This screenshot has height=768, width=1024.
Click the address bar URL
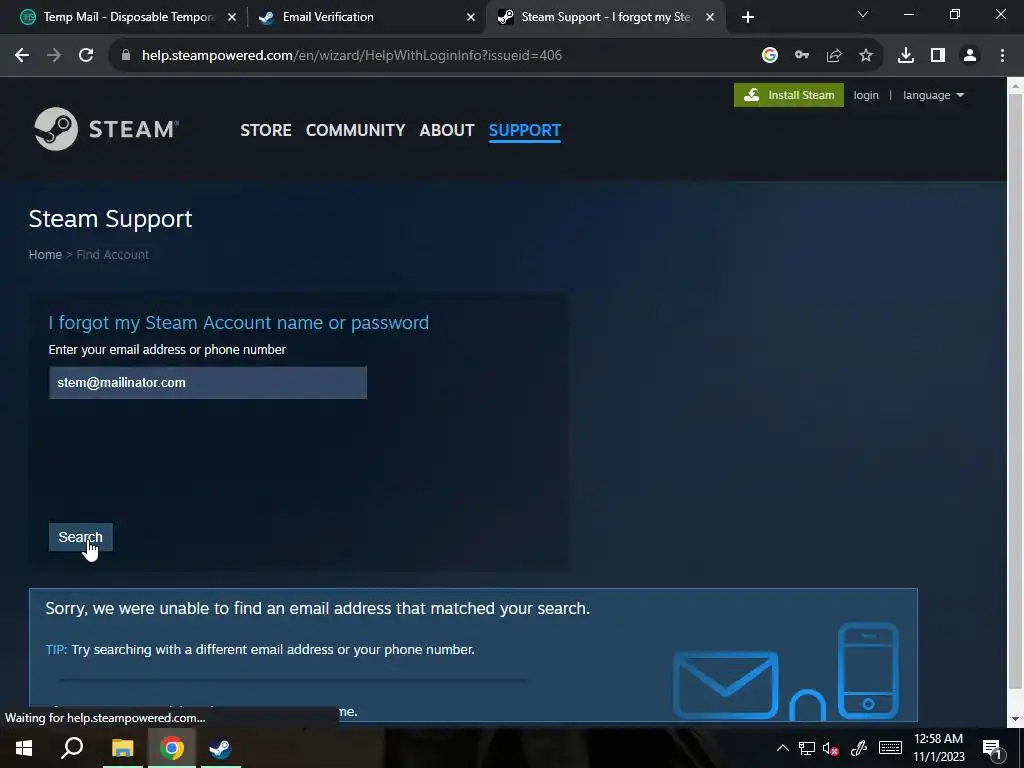[x=351, y=56]
